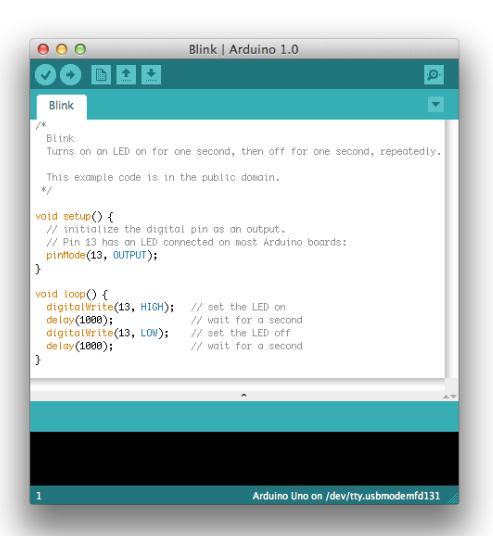Image resolution: width=493 pixels, height=536 pixels.
Task: Zoom the window with the green button
Action: coord(80,49)
